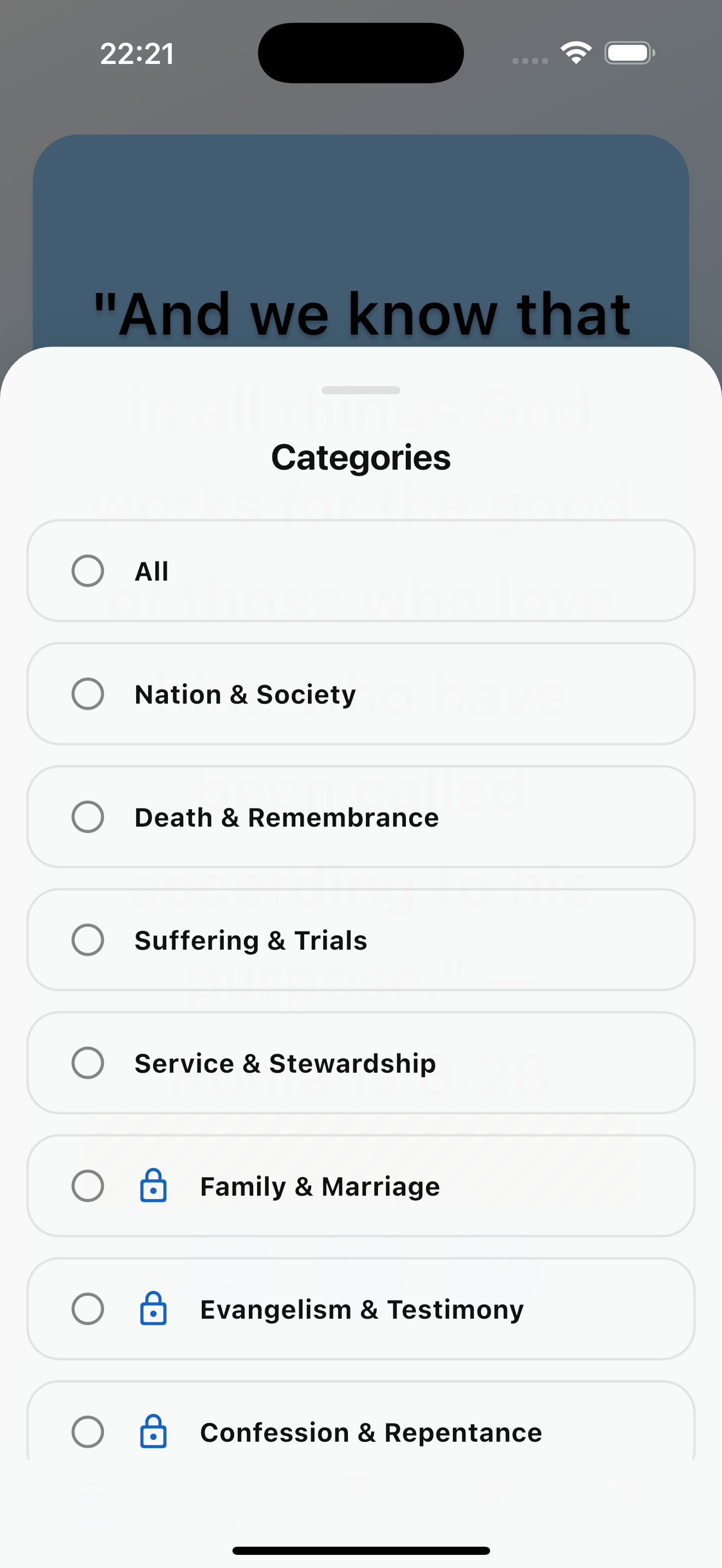Image resolution: width=722 pixels, height=1568 pixels.
Task: Tap the Death & Remembrance category text
Action: pos(286,817)
